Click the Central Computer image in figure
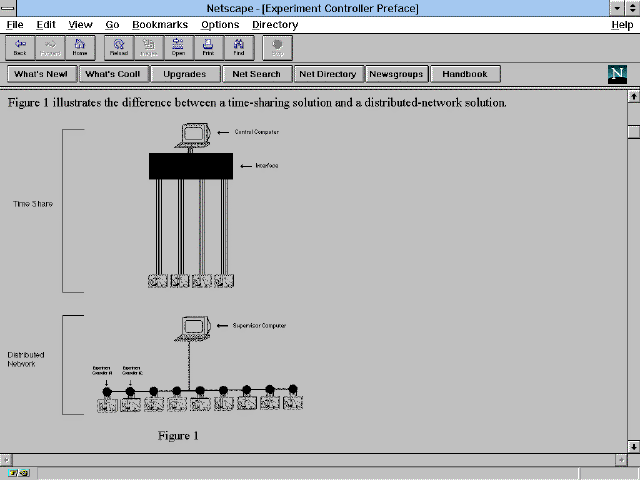Screen dimensions: 640x480 (x=193, y=135)
